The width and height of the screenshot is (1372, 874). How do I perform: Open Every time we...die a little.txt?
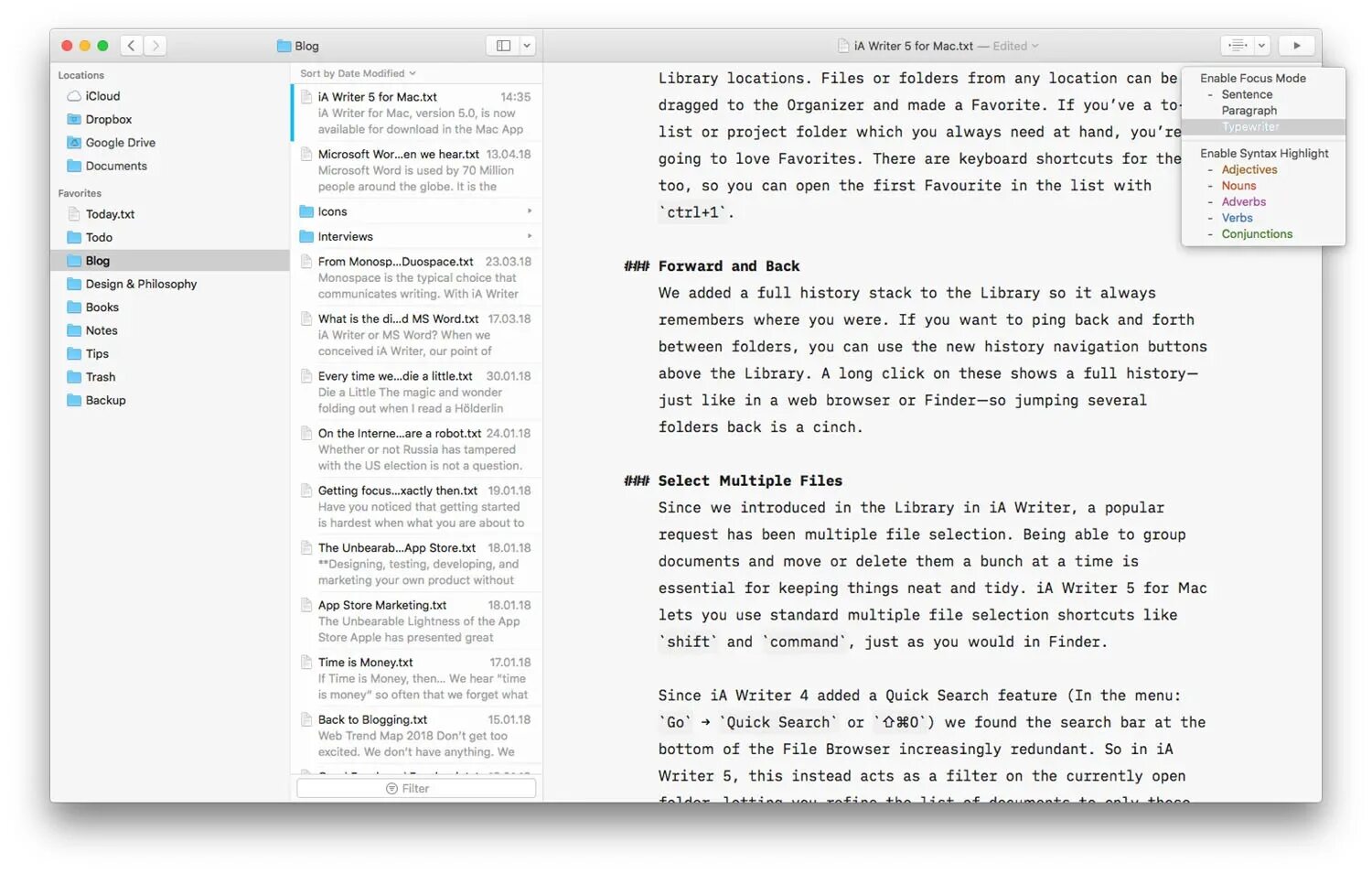[417, 392]
